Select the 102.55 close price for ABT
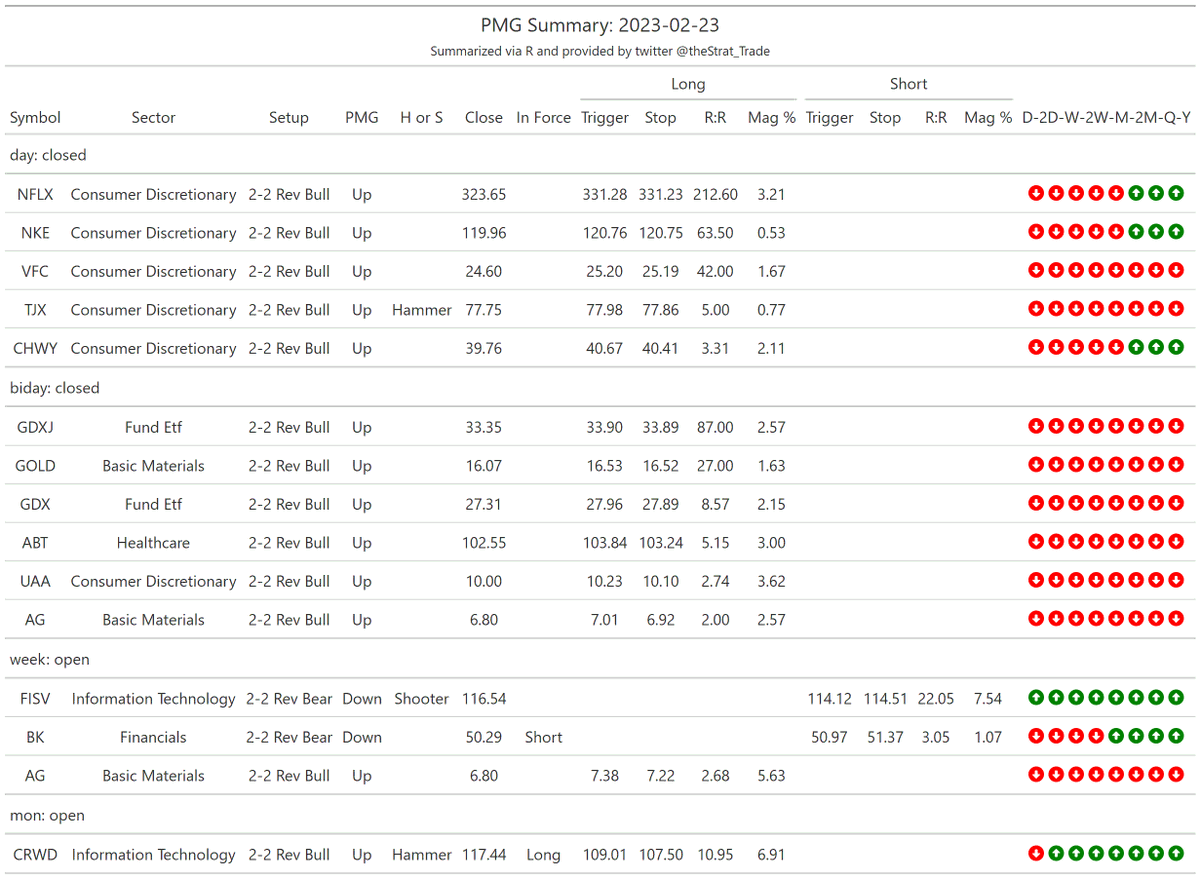Screen dimensions: 1200x879 (x=484, y=543)
